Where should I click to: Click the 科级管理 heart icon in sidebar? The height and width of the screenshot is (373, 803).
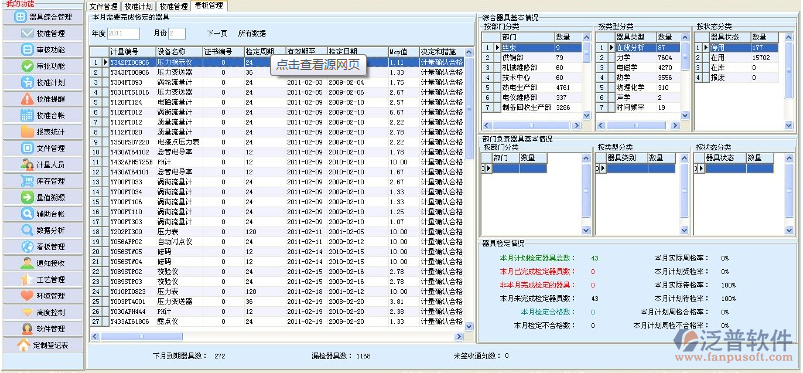(x=27, y=296)
